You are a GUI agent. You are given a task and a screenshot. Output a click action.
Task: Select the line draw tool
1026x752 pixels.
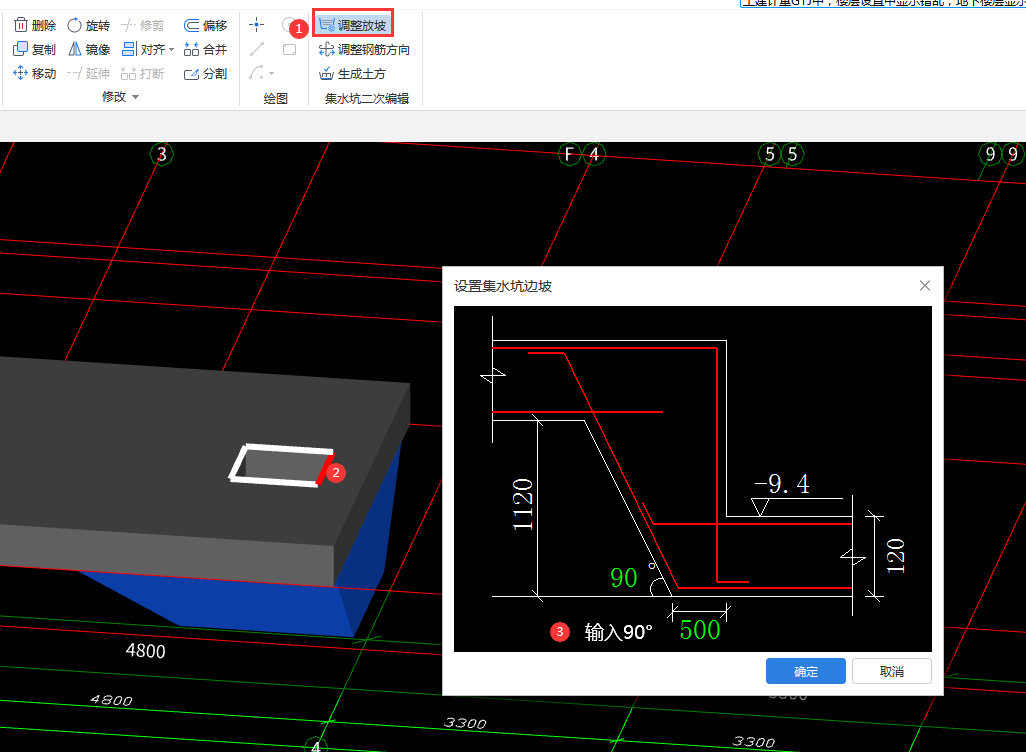point(256,49)
